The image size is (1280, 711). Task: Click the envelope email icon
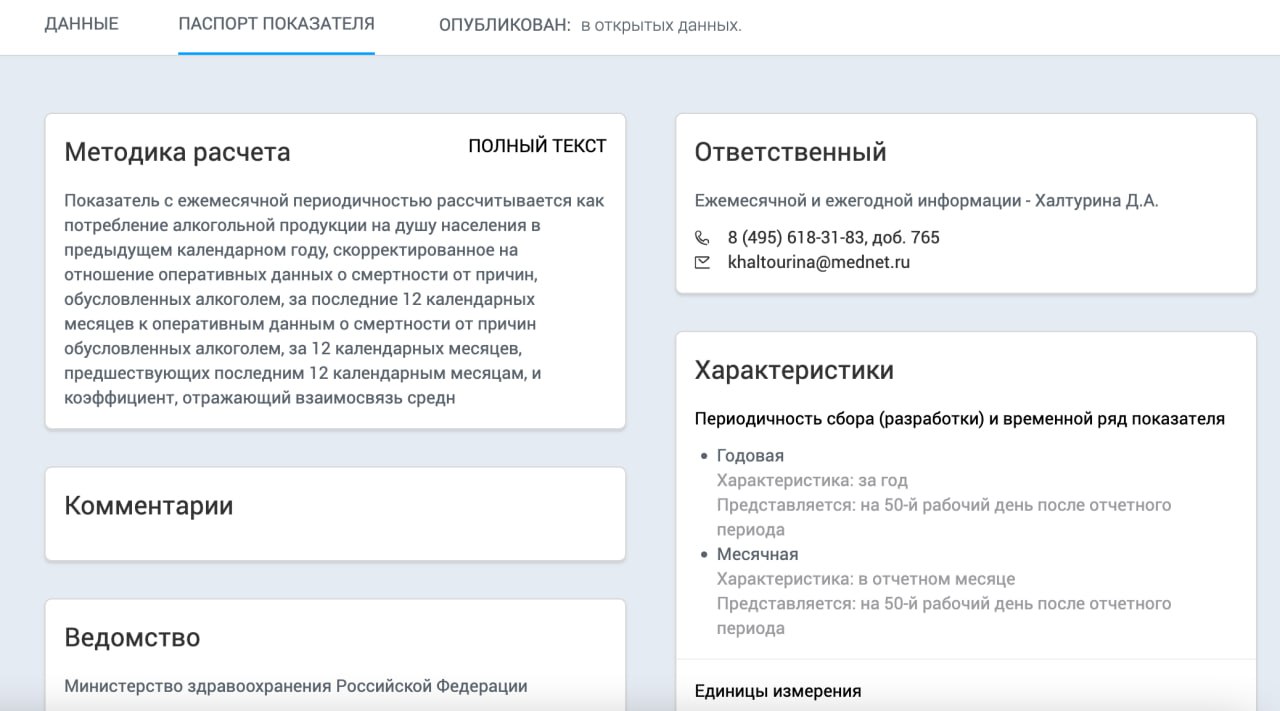point(702,262)
